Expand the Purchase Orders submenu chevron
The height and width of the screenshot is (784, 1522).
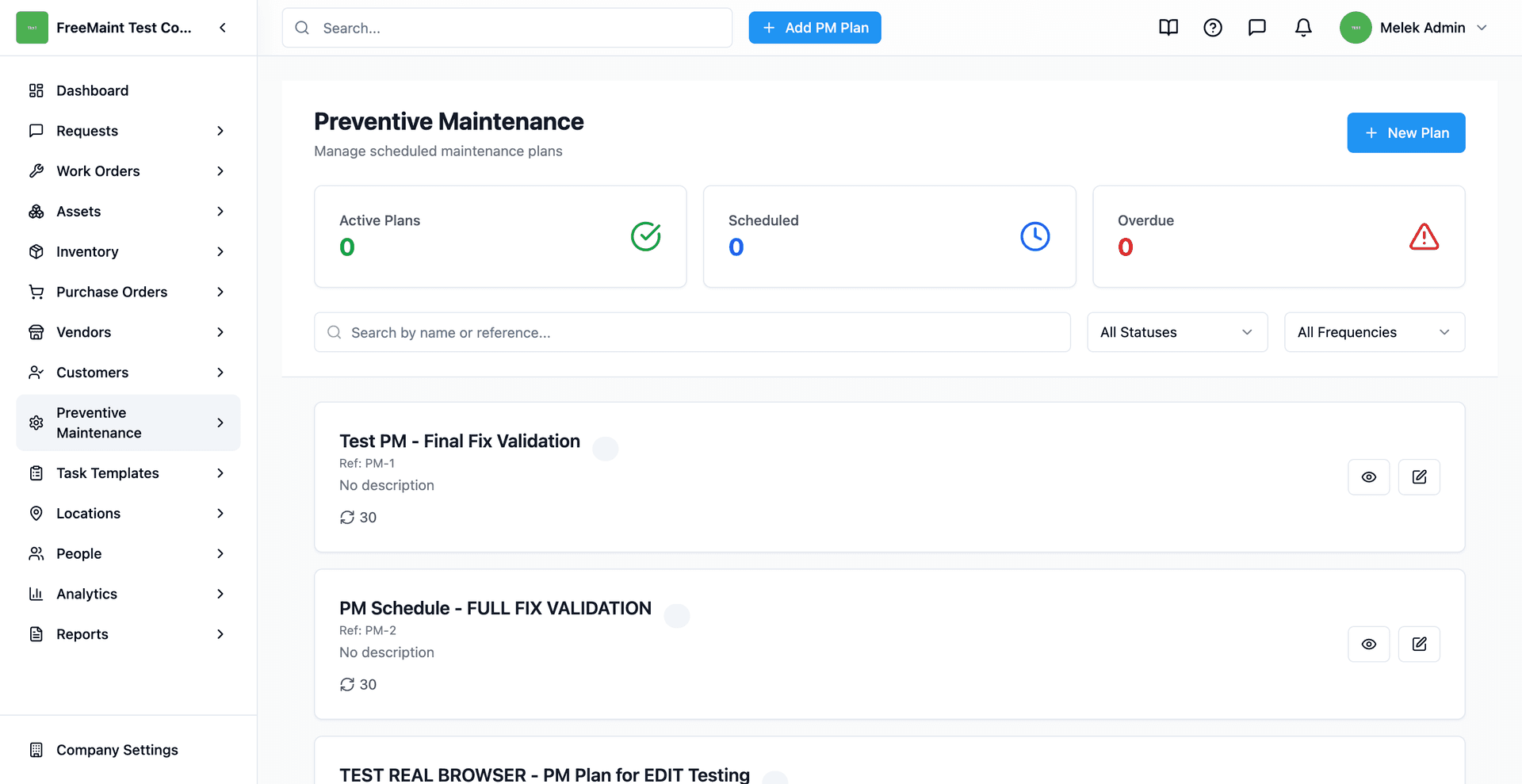tap(220, 292)
